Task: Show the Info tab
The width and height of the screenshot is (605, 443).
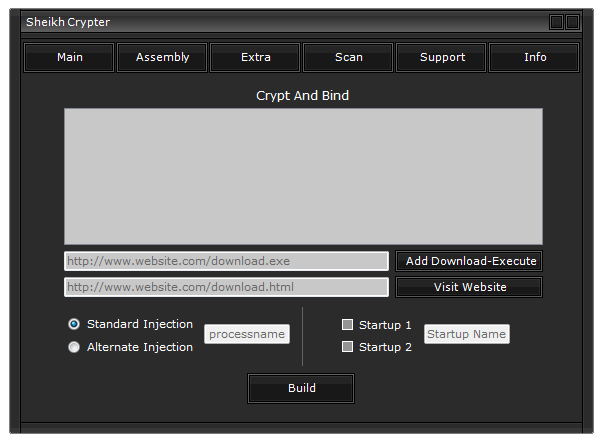Action: pos(534,57)
